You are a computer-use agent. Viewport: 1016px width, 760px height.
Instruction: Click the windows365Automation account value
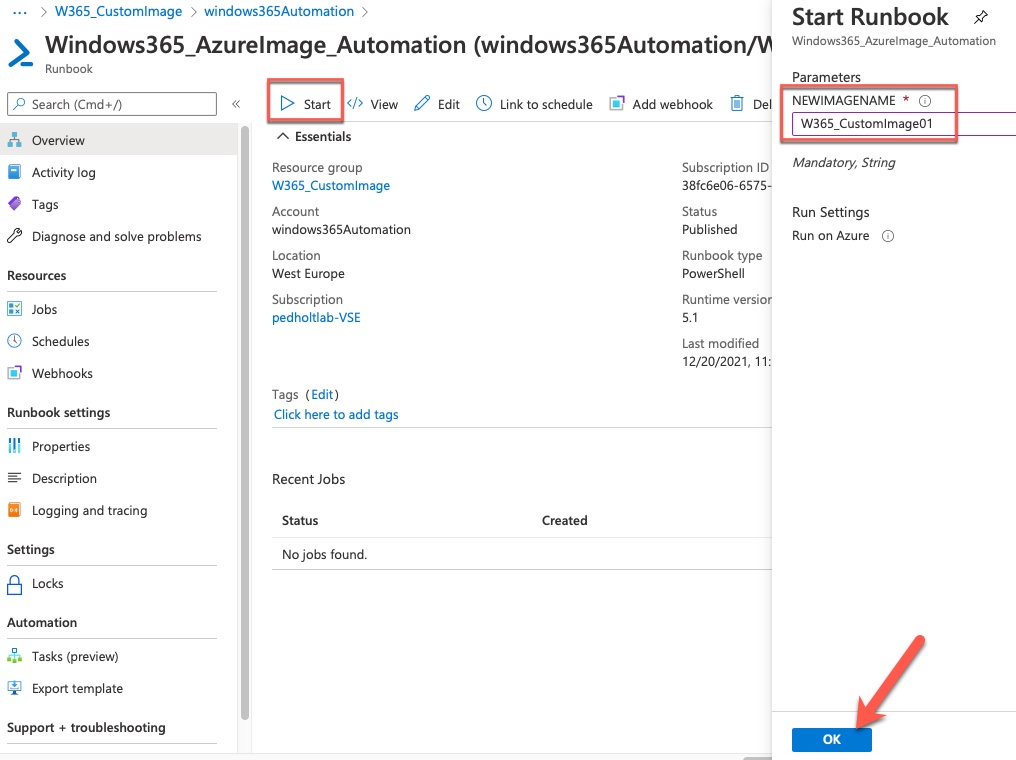tap(341, 229)
